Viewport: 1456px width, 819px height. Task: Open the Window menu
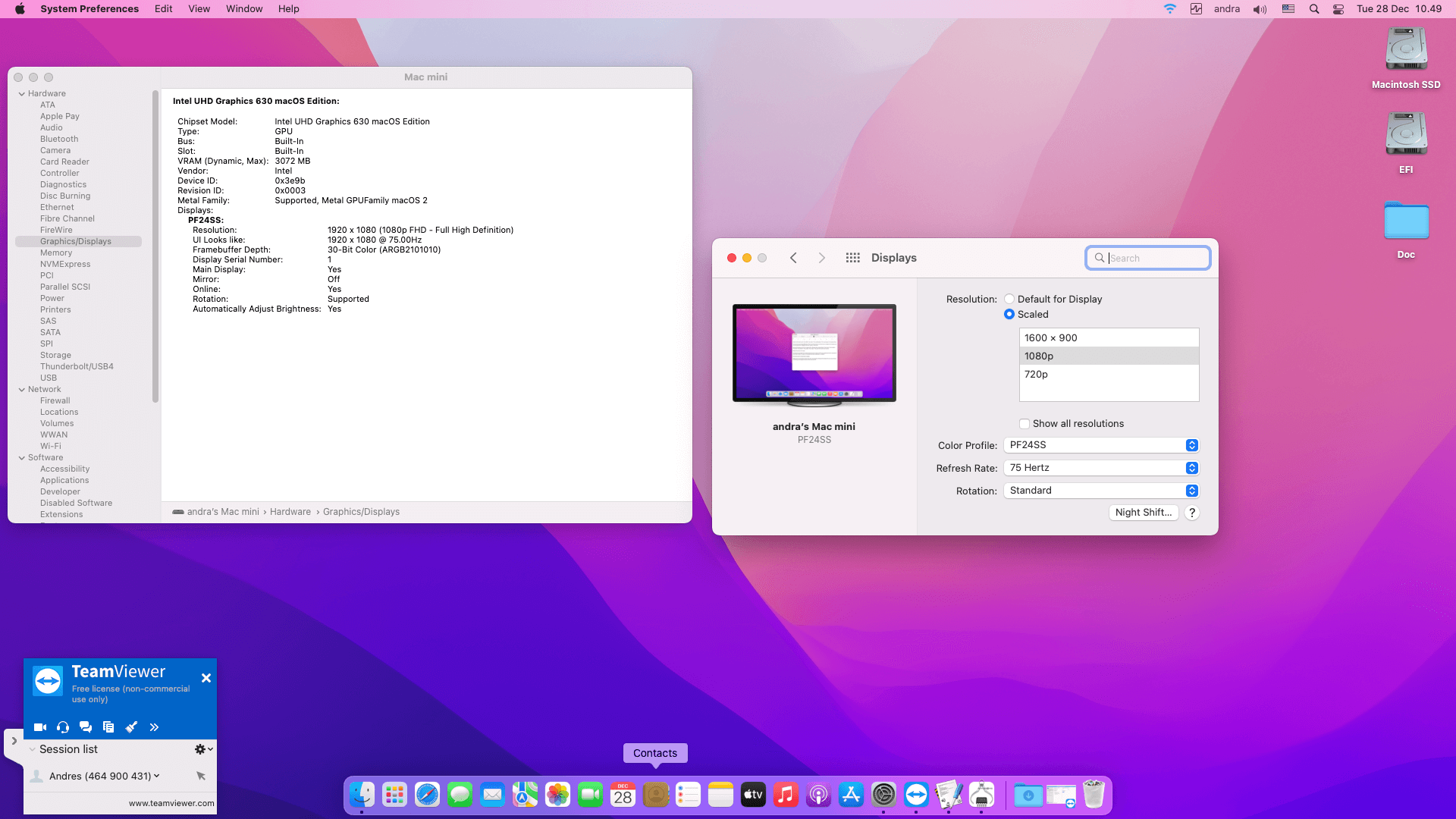244,9
